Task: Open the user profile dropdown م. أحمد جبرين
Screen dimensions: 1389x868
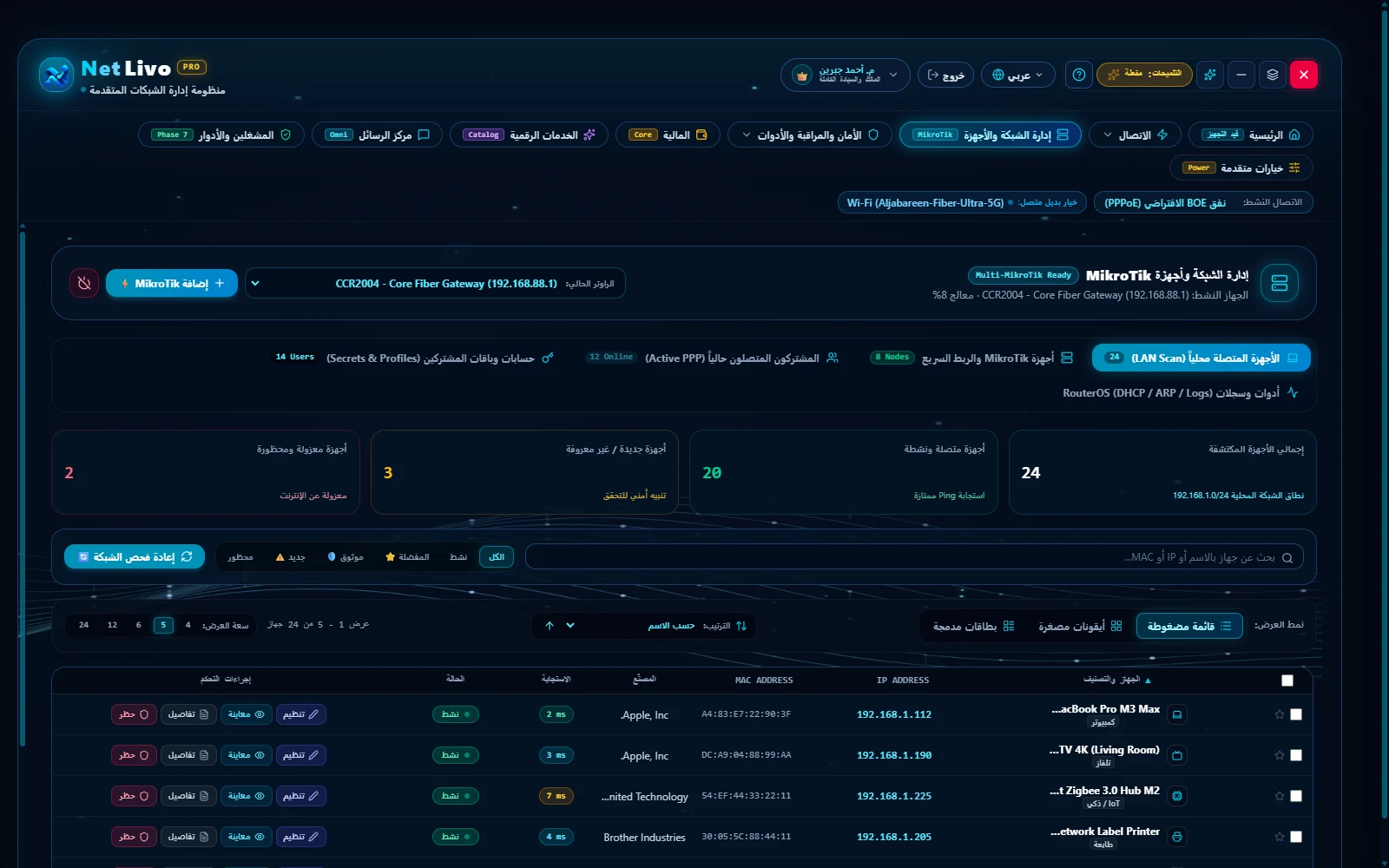Action: tap(845, 75)
